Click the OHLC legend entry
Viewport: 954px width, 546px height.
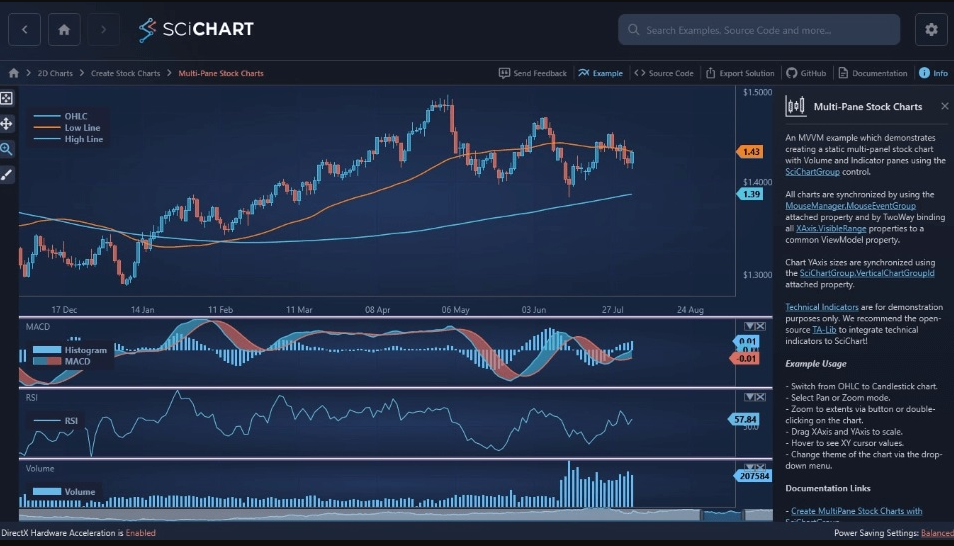[x=61, y=116]
